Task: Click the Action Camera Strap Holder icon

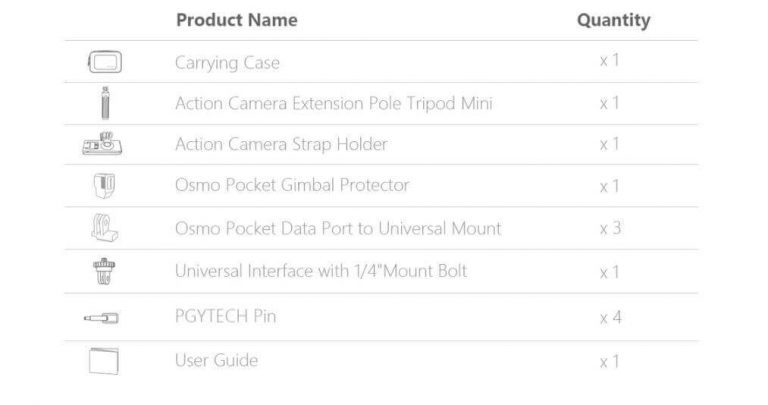Action: tap(102, 143)
